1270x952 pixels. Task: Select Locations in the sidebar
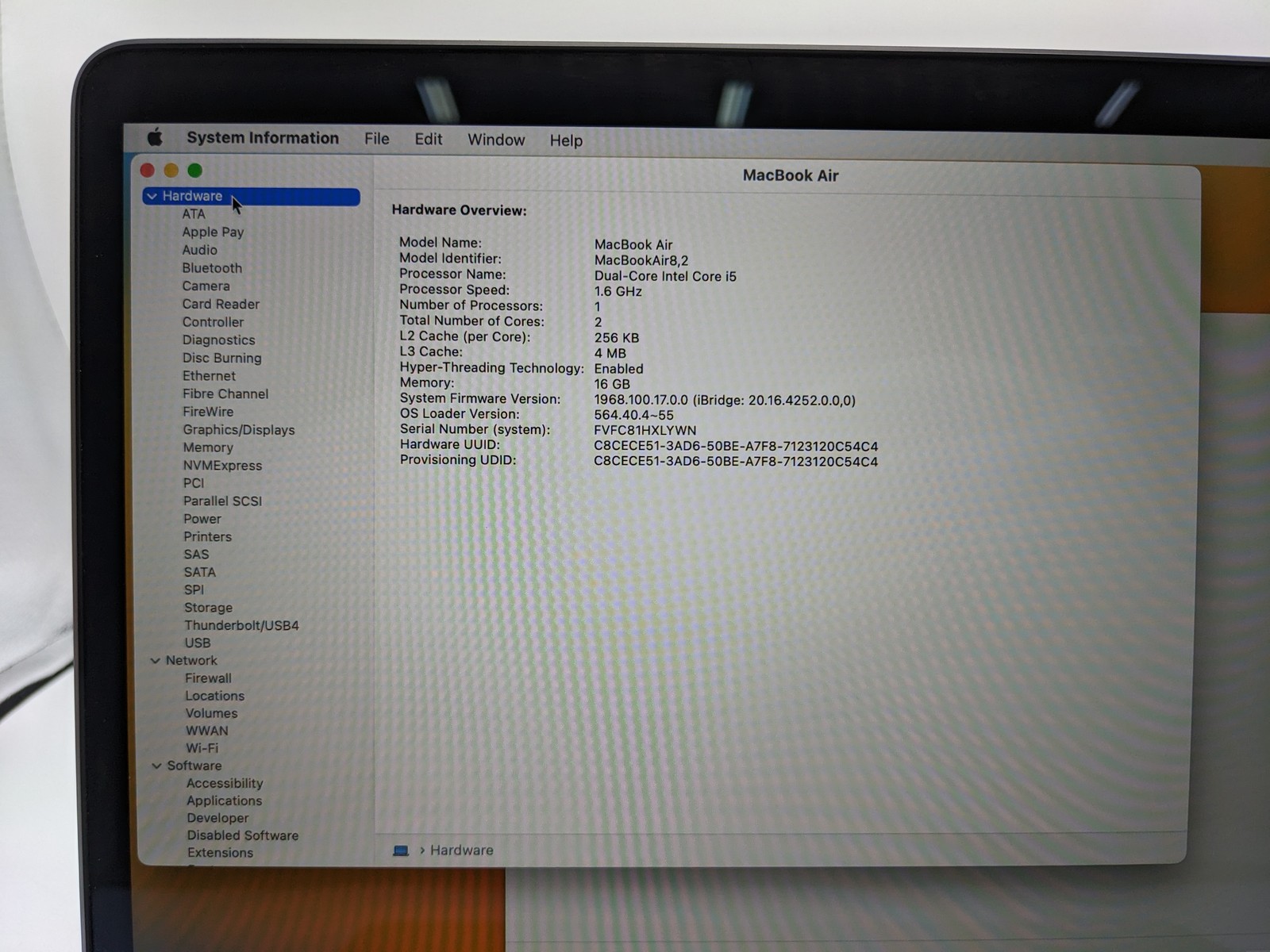[214, 696]
